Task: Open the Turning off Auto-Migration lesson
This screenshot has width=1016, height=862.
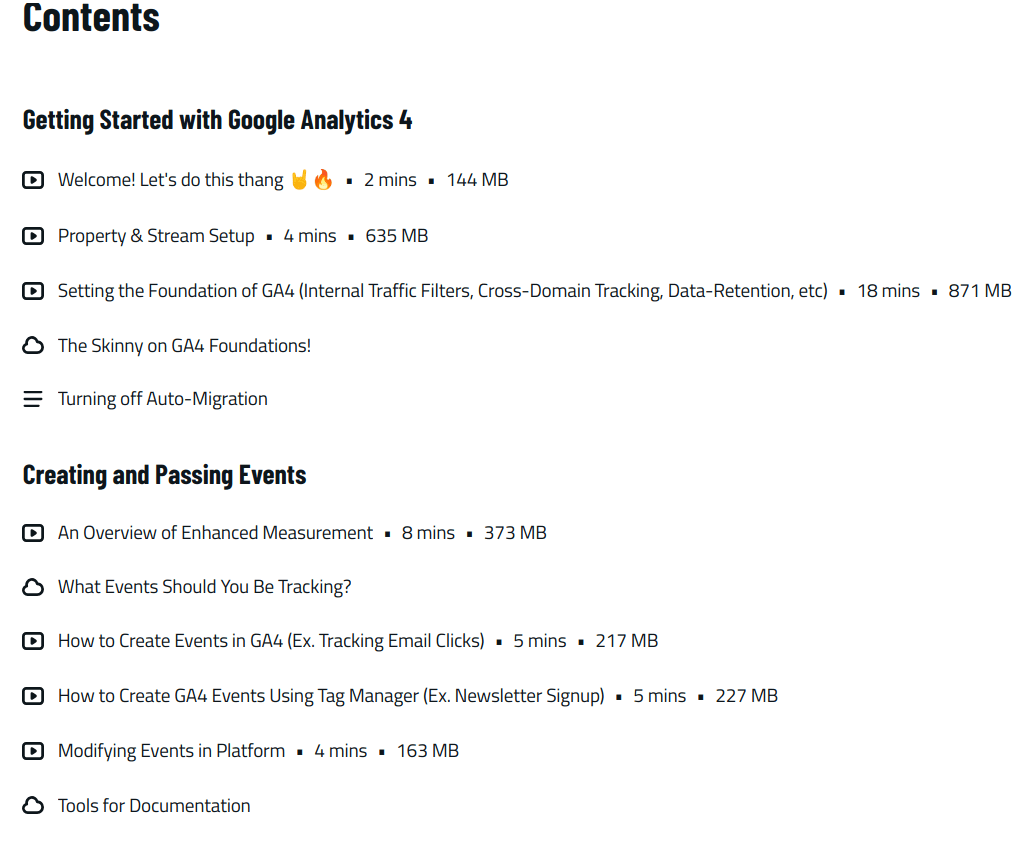Action: [163, 398]
